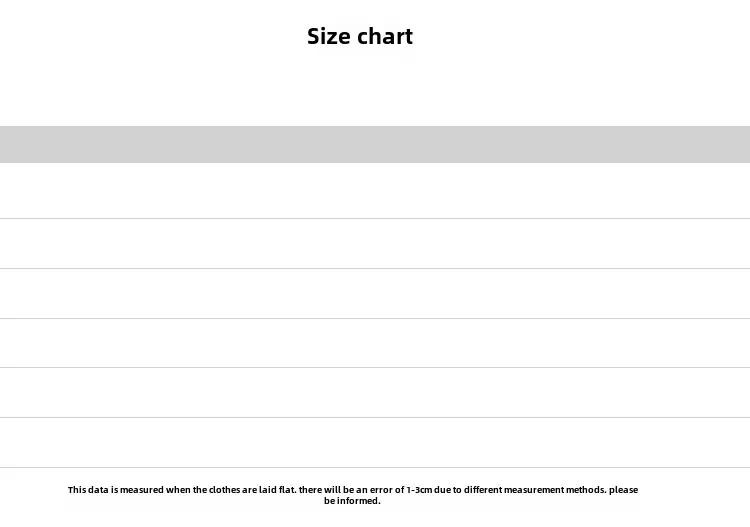
Task: Select the word "Size" in the heading
Action: (328, 36)
